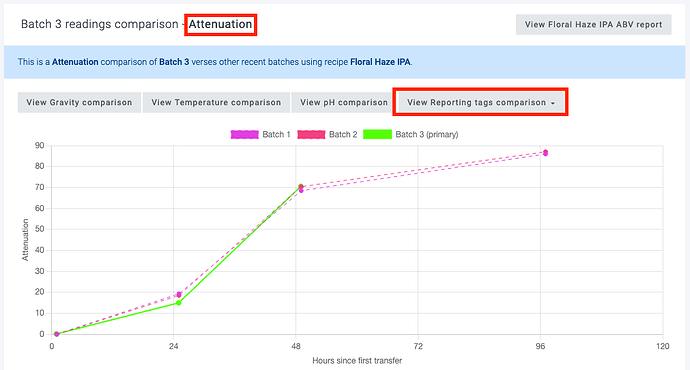
Task: Click the Batch 2 legend label
Action: pos(343,135)
